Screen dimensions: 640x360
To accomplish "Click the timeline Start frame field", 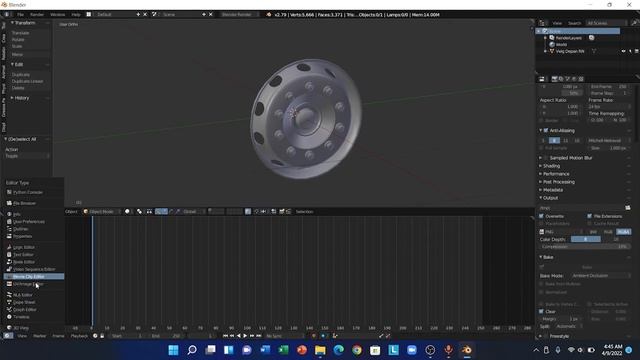I will click(x=127, y=336).
